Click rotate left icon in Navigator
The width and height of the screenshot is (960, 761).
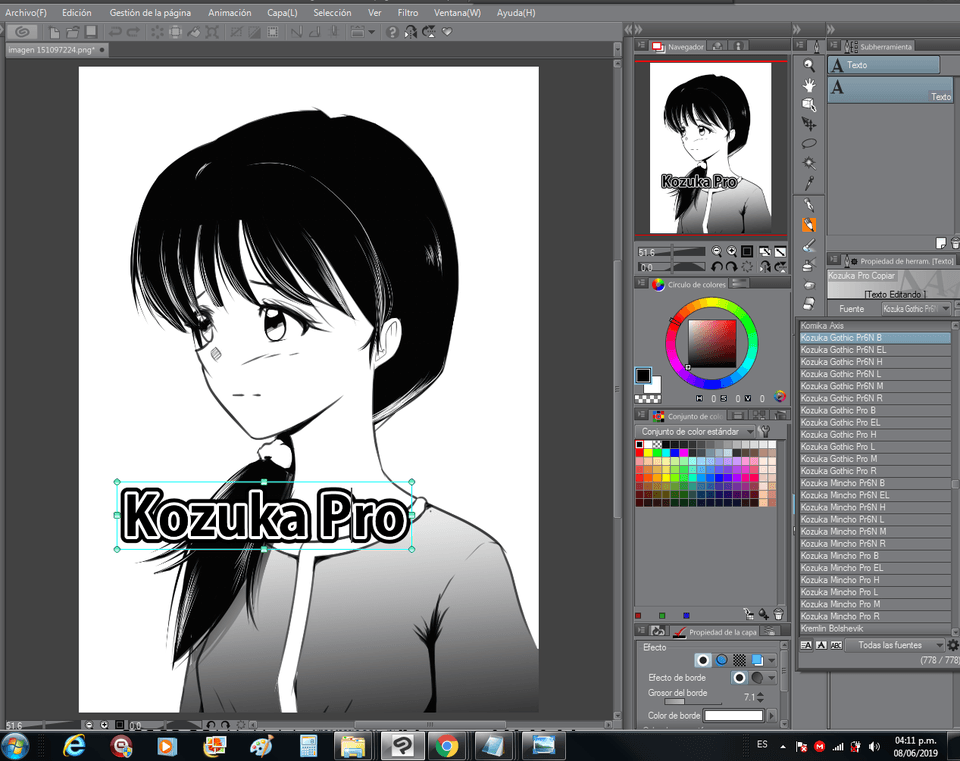tap(717, 267)
